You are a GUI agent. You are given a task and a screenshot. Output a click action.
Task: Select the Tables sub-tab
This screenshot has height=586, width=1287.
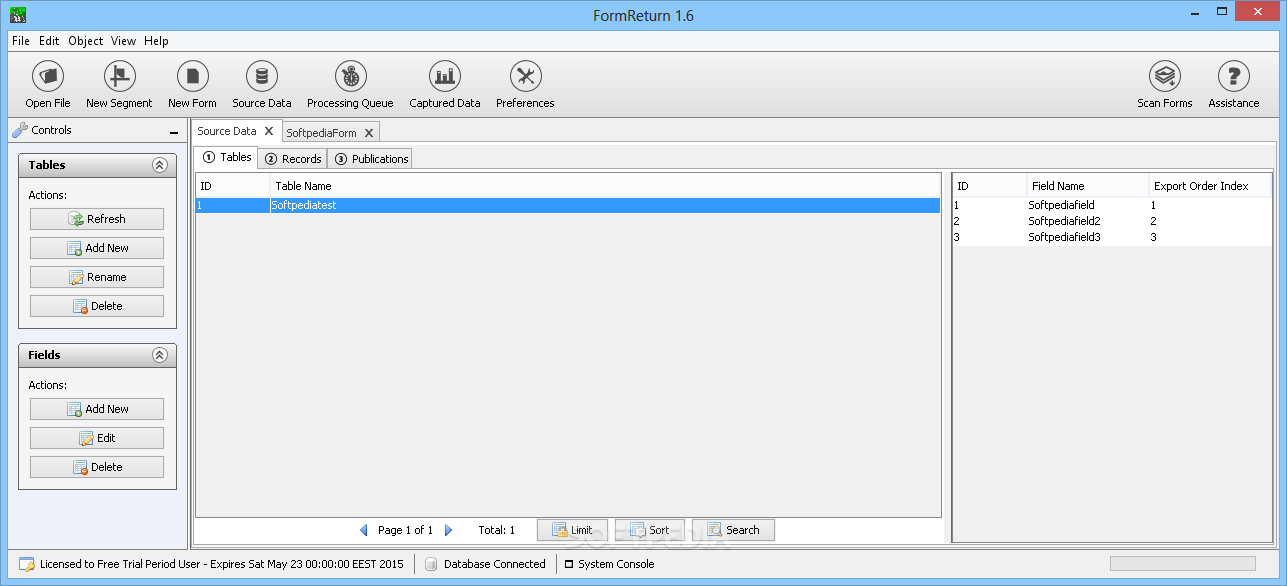pos(226,157)
